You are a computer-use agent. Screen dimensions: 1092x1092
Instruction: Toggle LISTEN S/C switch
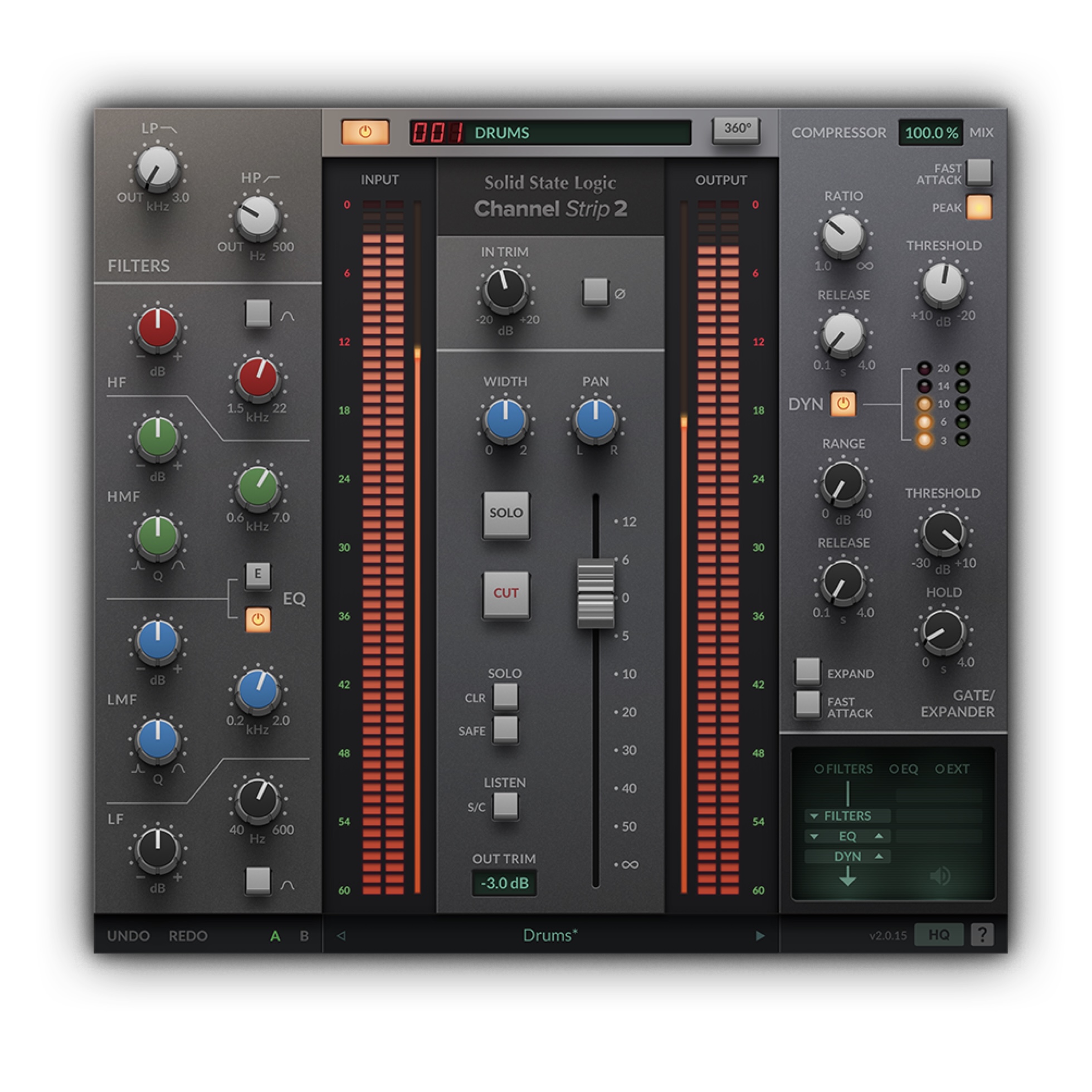(x=505, y=806)
